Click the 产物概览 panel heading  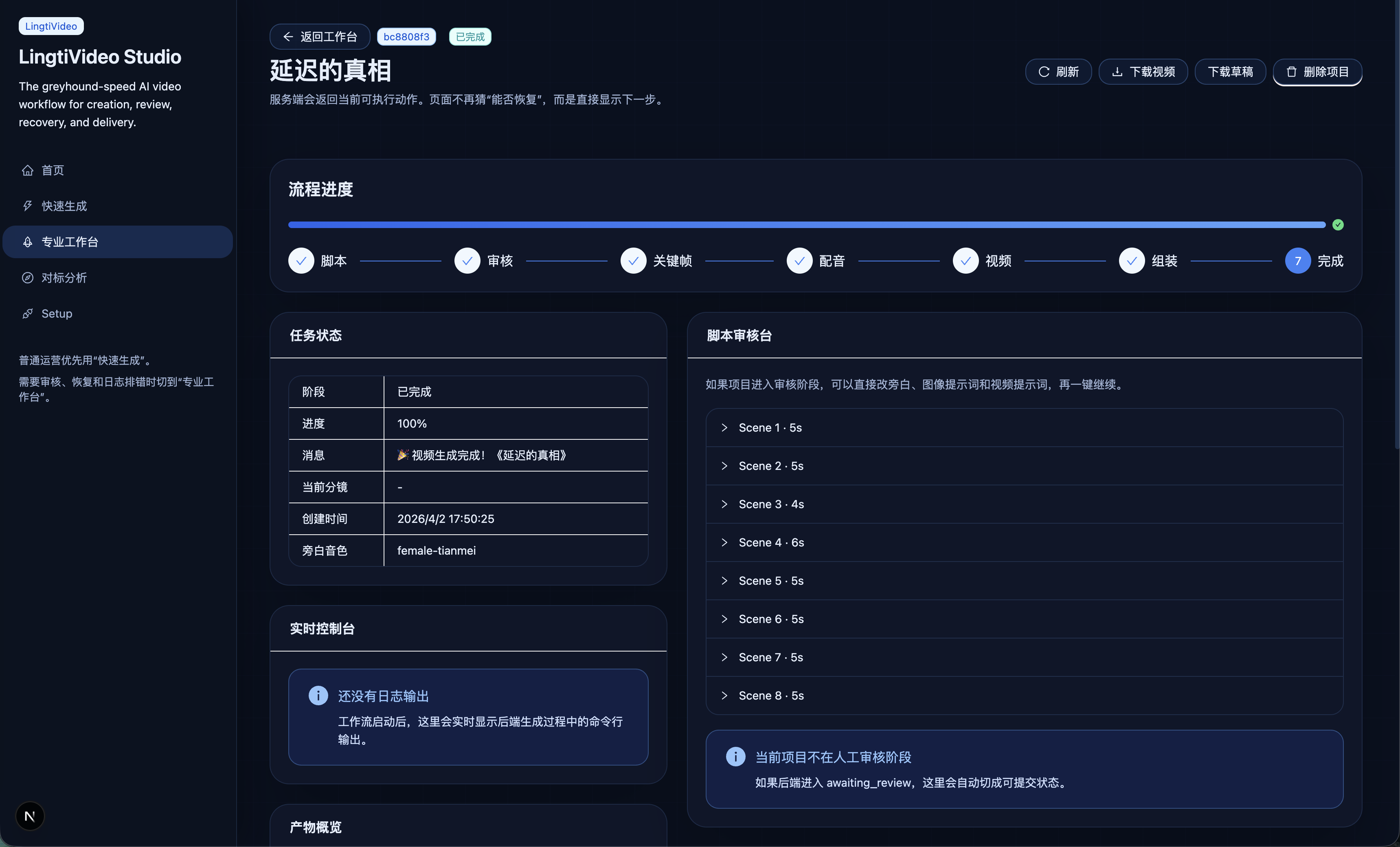click(x=316, y=827)
